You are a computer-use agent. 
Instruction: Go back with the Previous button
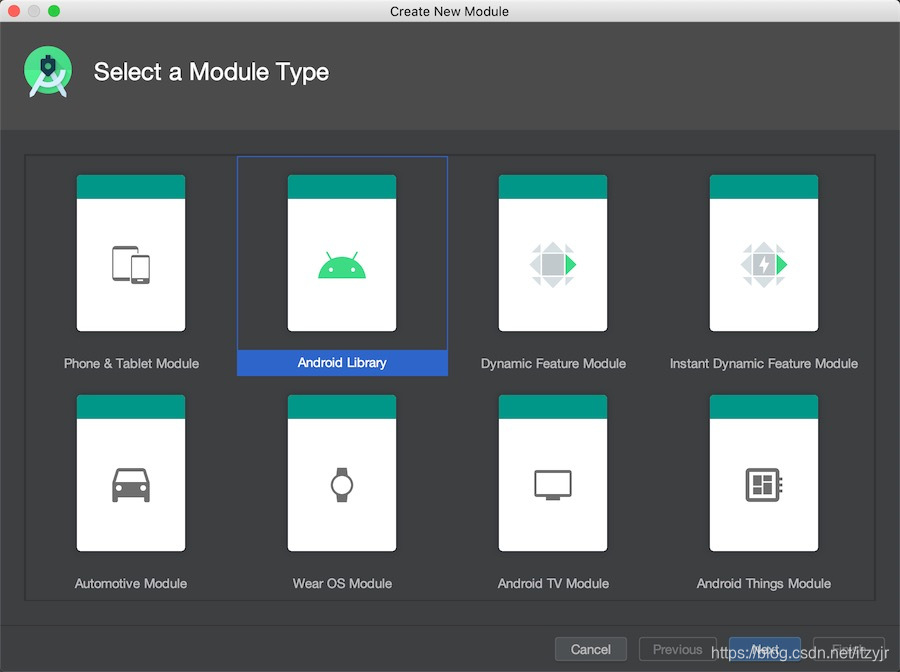pyautogui.click(x=678, y=649)
